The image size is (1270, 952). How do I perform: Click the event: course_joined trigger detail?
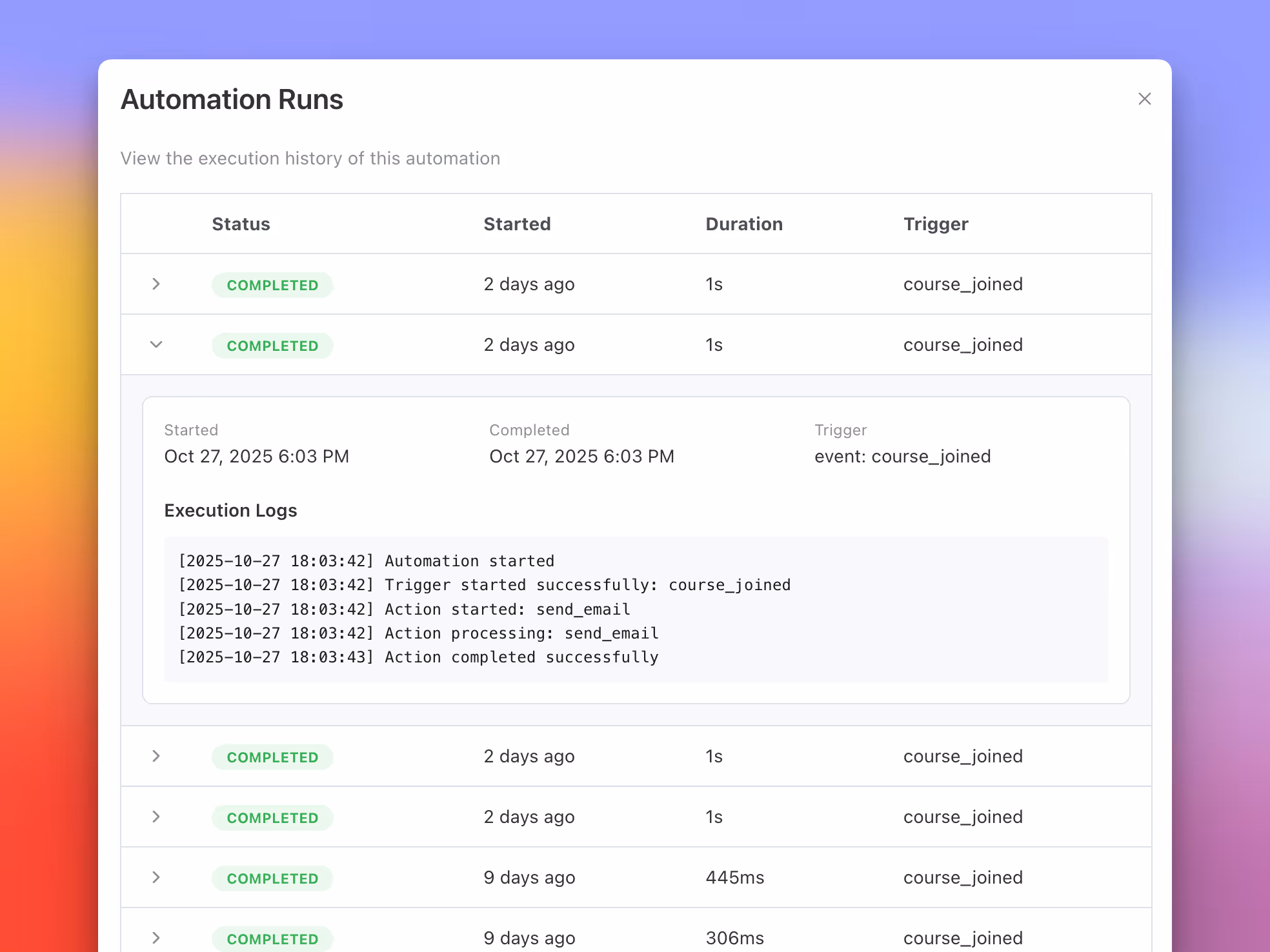tap(902, 456)
